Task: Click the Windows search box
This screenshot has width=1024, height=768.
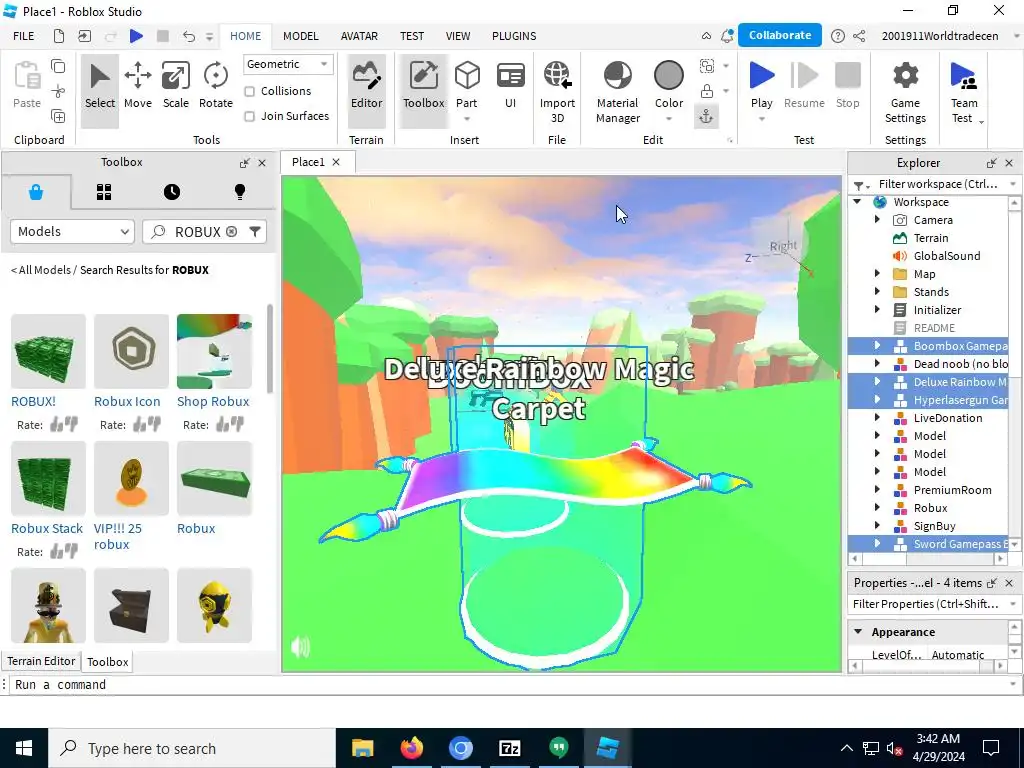Action: pos(192,748)
